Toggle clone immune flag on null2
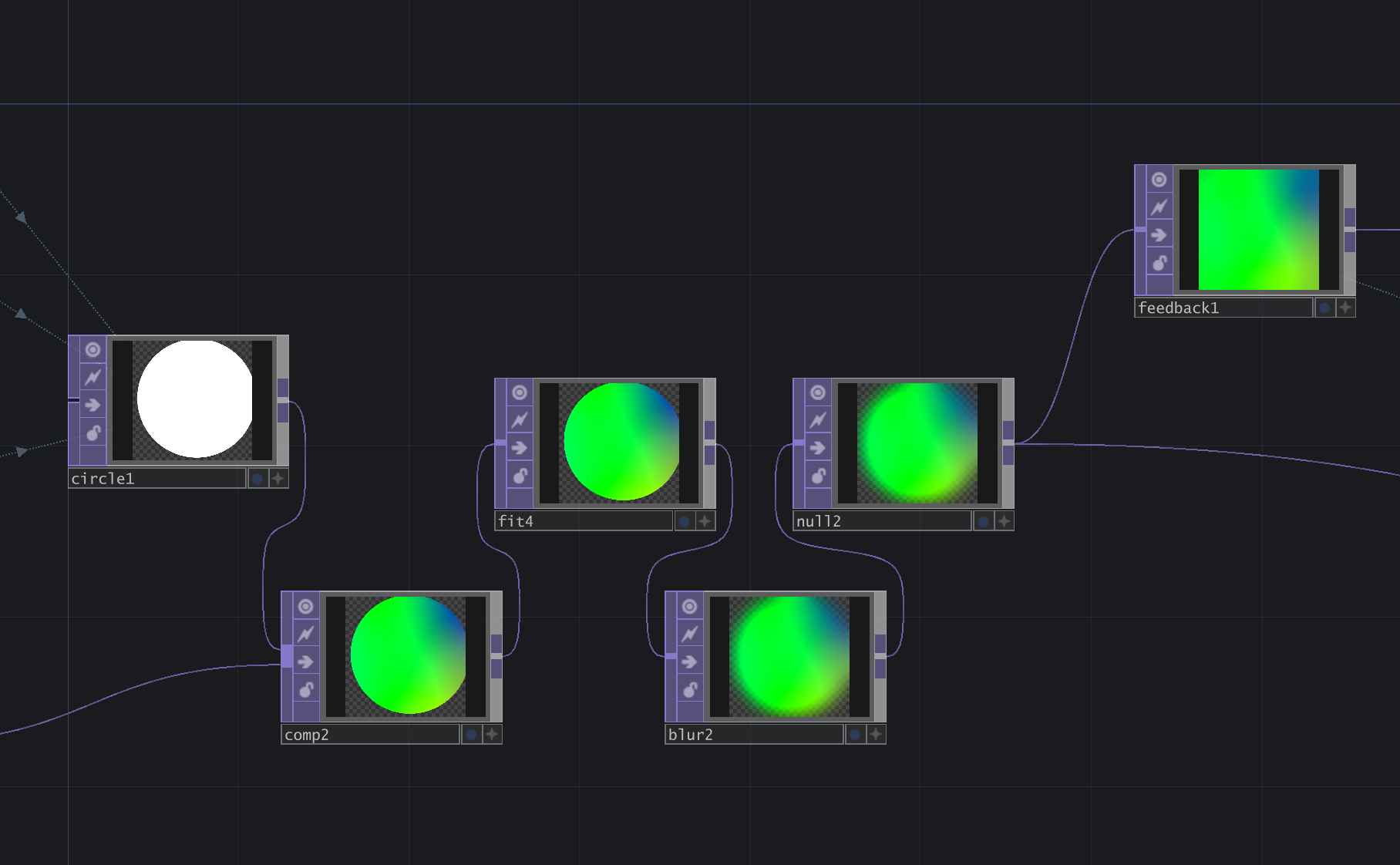The width and height of the screenshot is (1400, 865). pos(818,420)
